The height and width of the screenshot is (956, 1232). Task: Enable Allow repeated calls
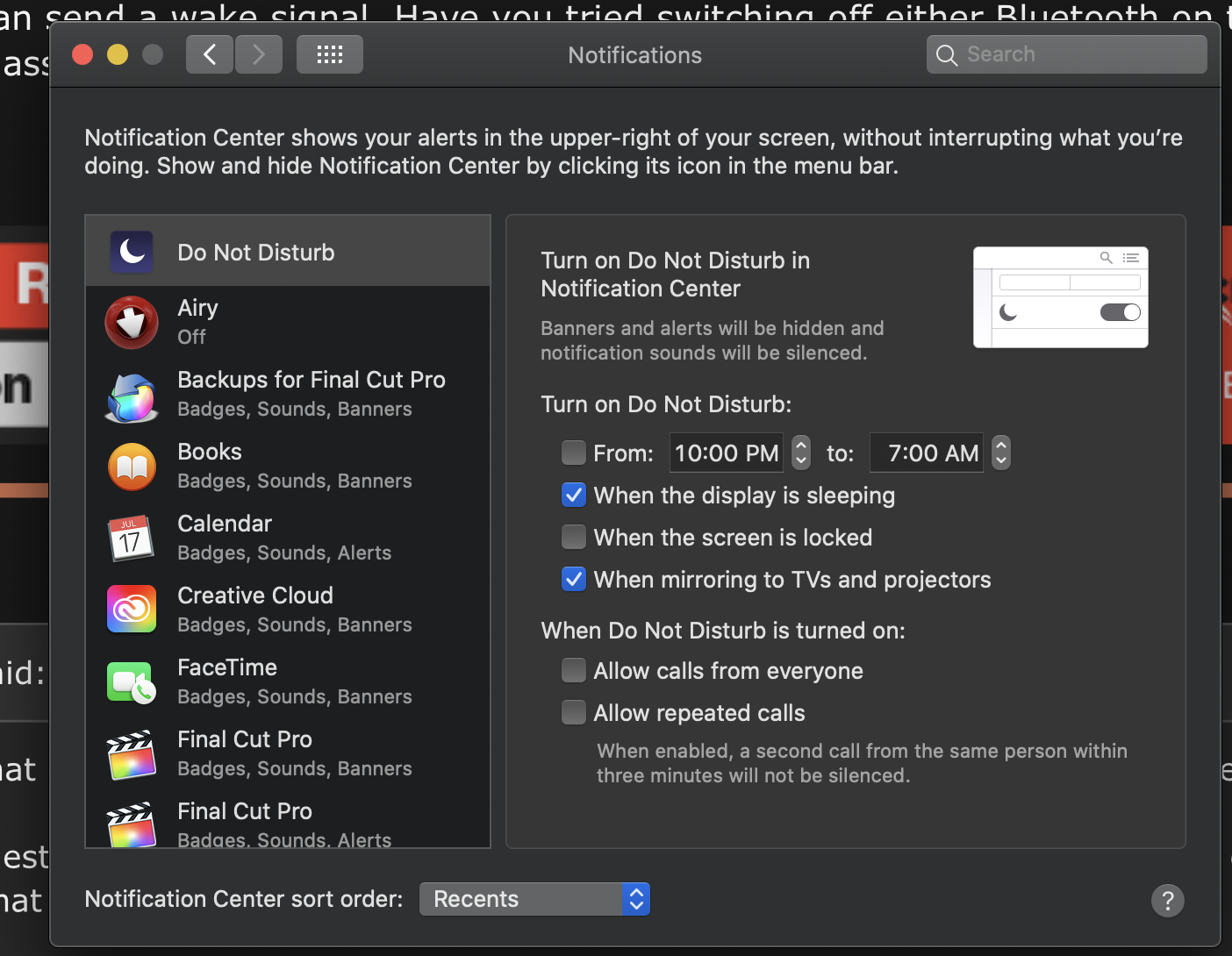[574, 712]
